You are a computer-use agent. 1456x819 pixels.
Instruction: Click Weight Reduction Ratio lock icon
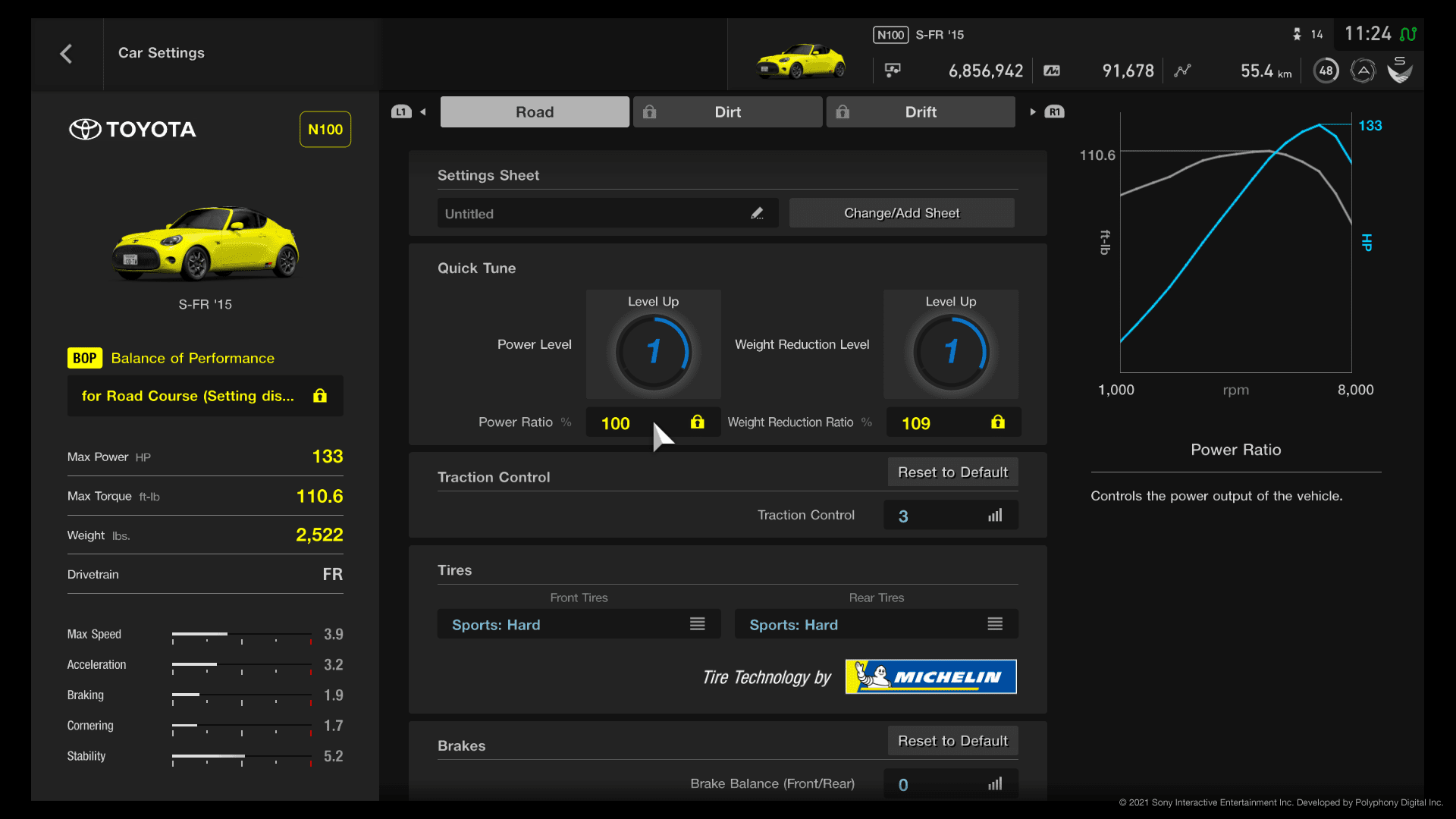pos(998,422)
